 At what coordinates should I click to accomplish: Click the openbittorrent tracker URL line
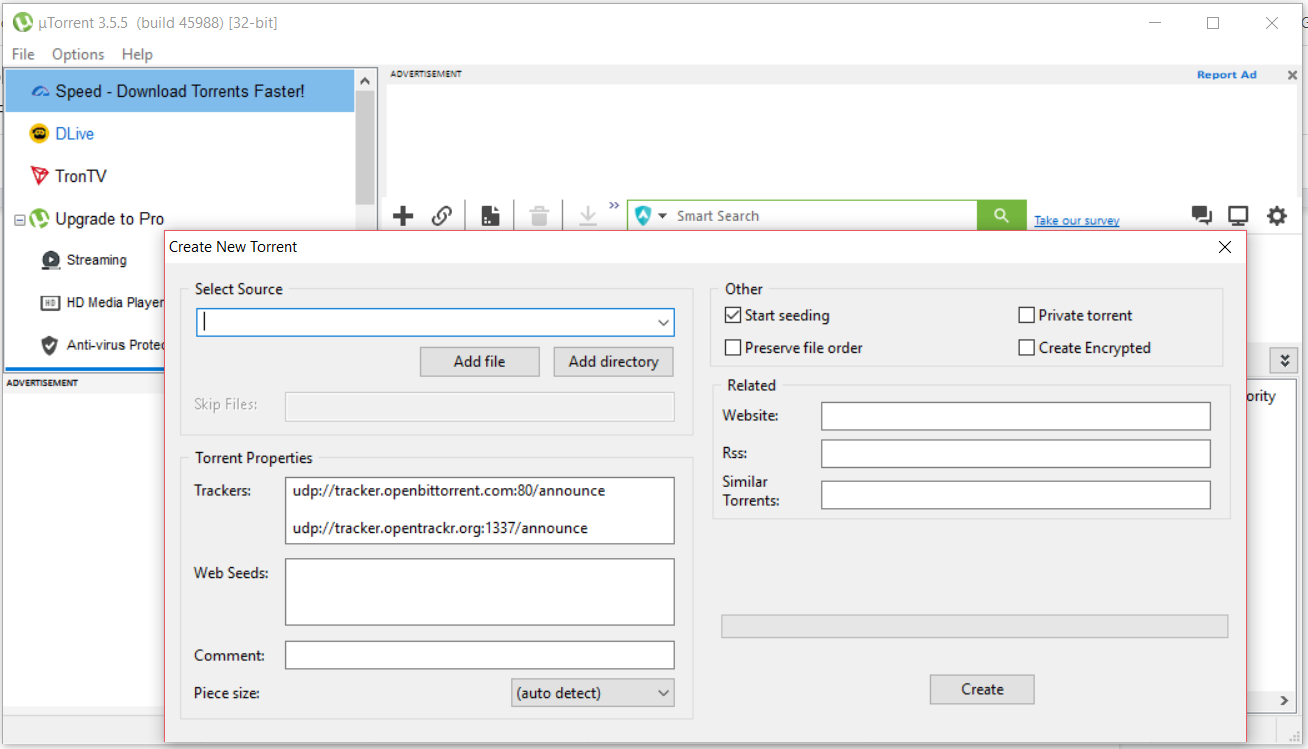pyautogui.click(x=449, y=491)
